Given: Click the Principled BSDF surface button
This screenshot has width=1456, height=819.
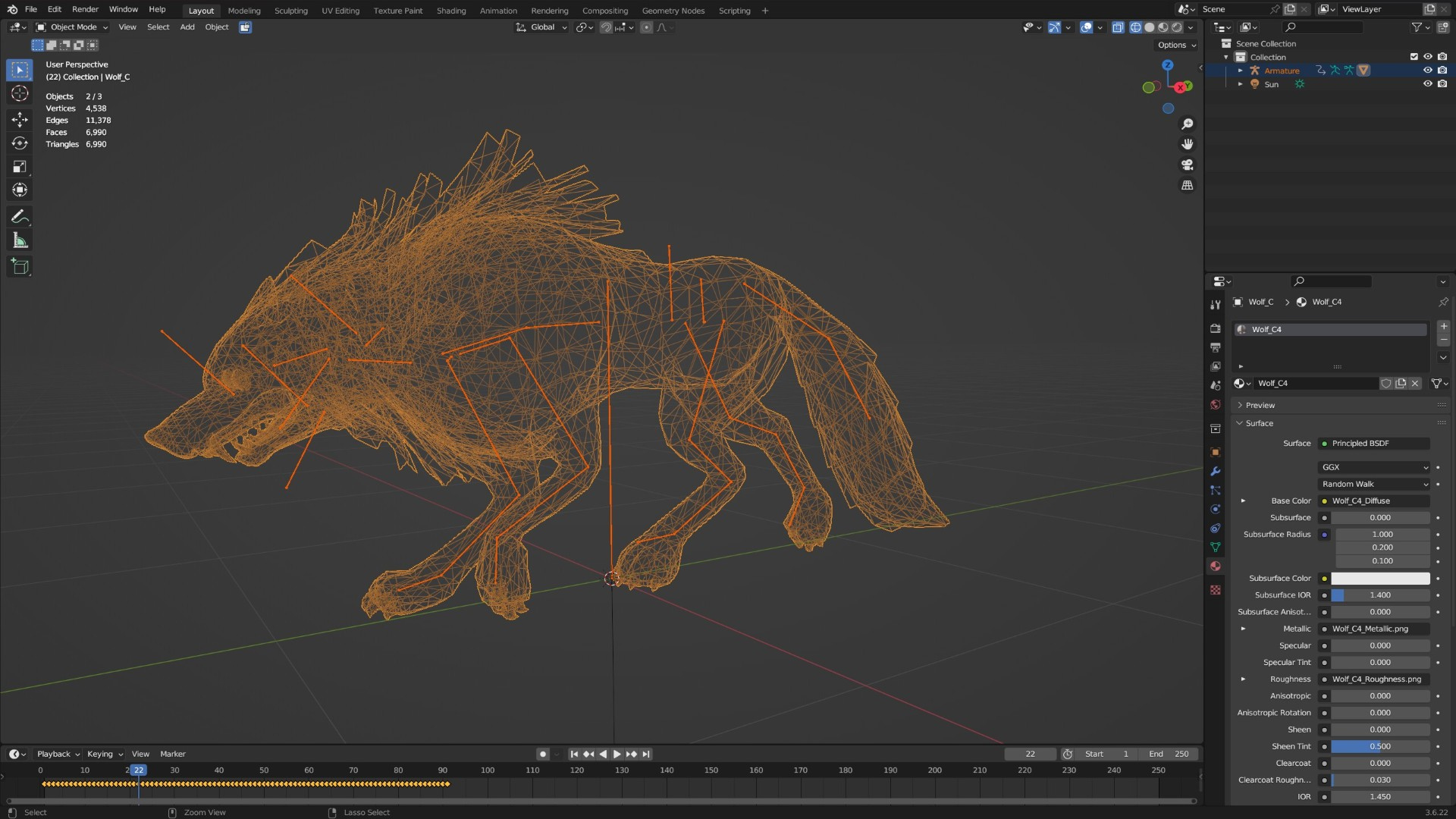Looking at the screenshot, I should point(1374,444).
